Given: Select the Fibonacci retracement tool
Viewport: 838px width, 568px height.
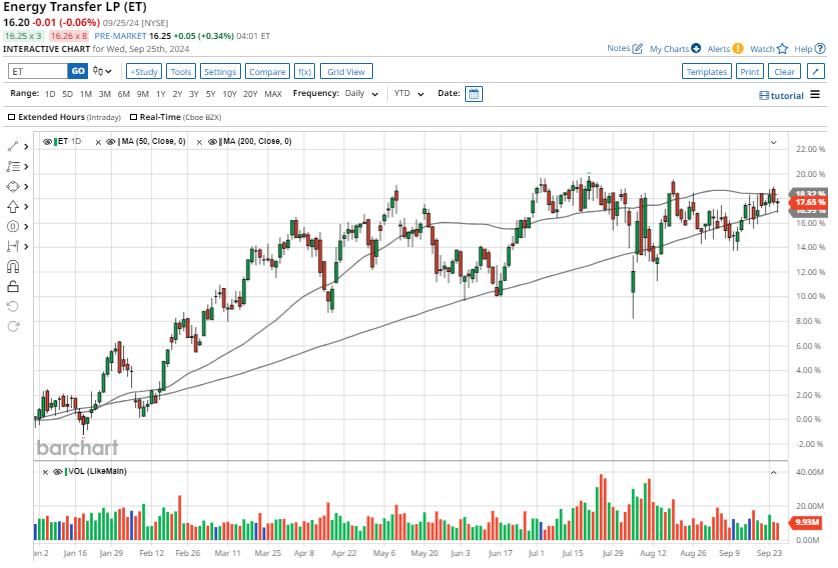Looking at the screenshot, I should point(13,167).
